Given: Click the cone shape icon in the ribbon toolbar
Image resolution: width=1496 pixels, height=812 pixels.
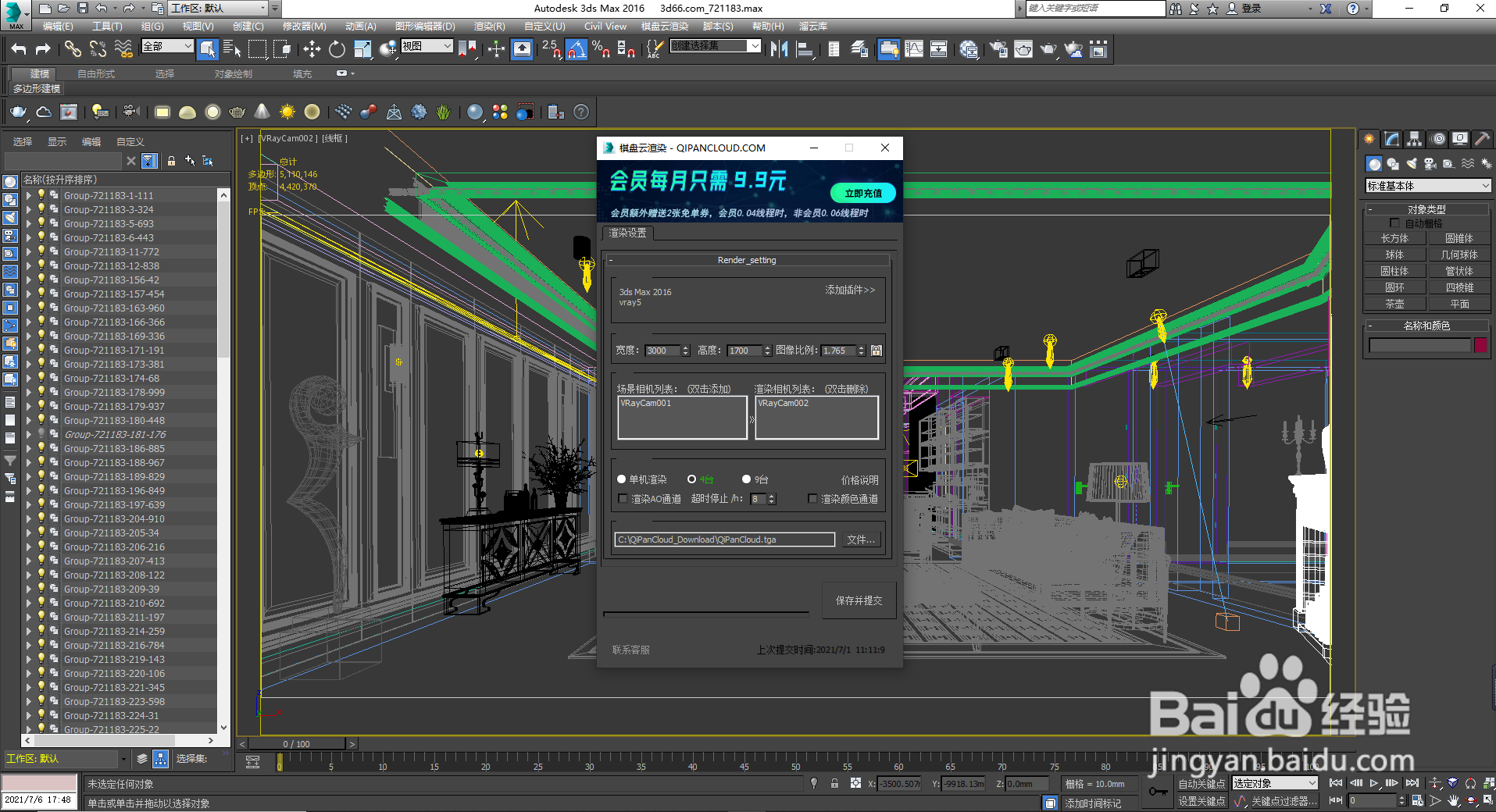Looking at the screenshot, I should (x=262, y=112).
